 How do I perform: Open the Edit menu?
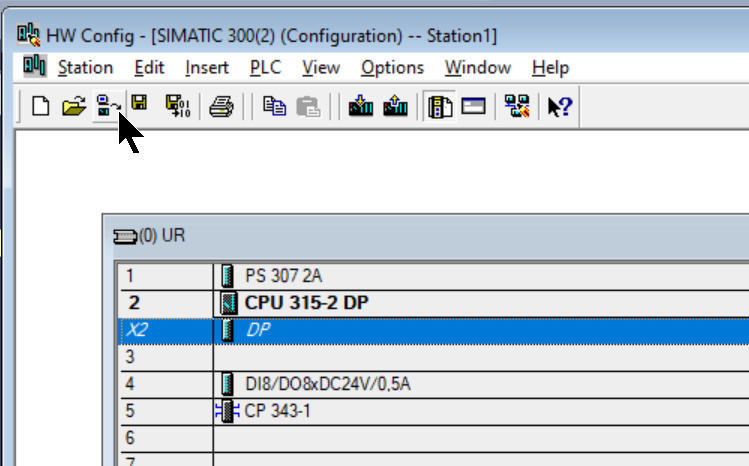(x=150, y=67)
